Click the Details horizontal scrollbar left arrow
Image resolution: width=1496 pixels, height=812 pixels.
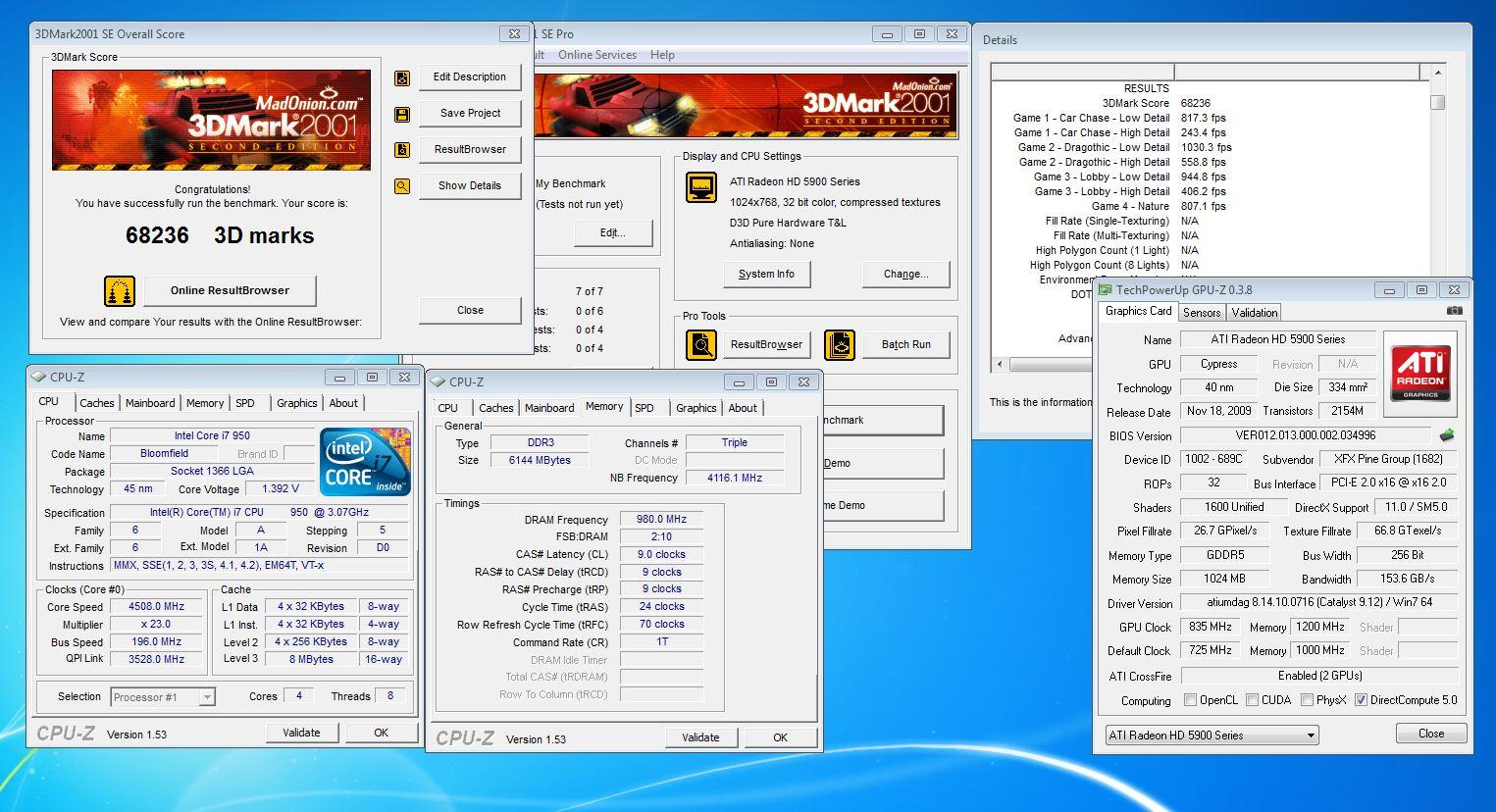click(1000, 364)
